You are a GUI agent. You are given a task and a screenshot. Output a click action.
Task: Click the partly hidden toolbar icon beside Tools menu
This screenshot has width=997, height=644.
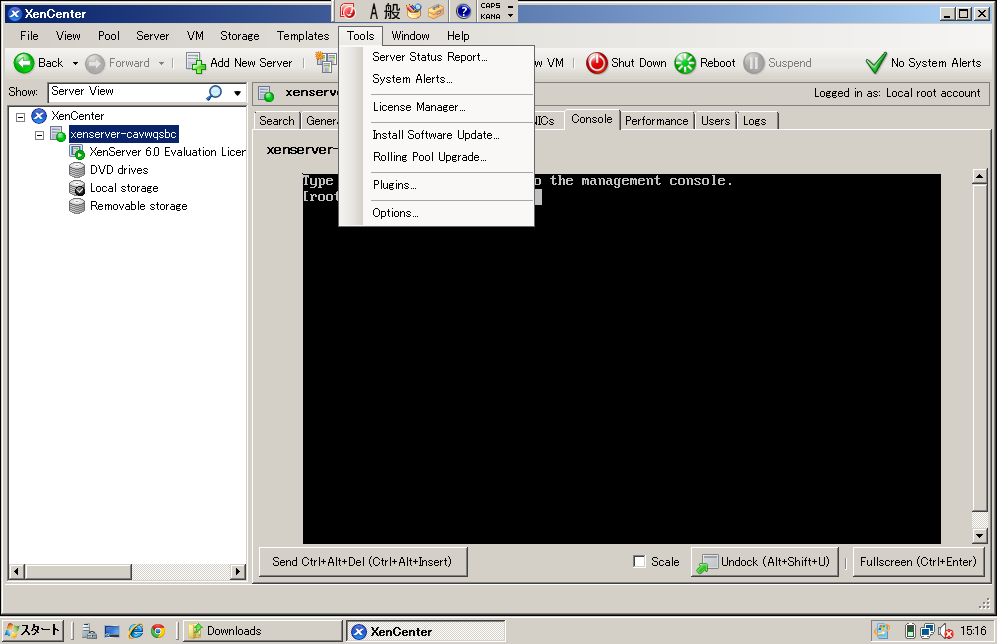point(326,63)
